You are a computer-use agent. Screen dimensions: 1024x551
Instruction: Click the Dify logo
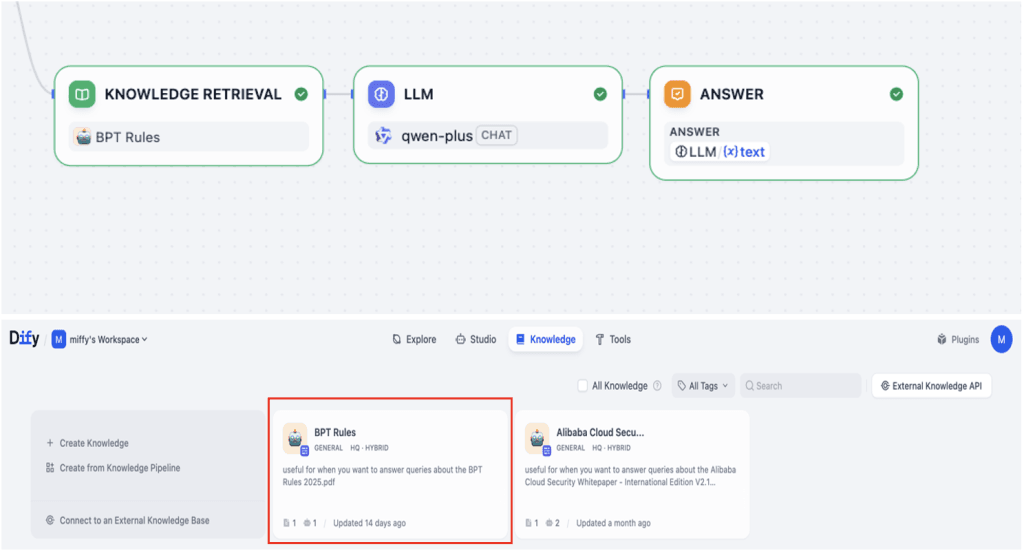pos(24,339)
